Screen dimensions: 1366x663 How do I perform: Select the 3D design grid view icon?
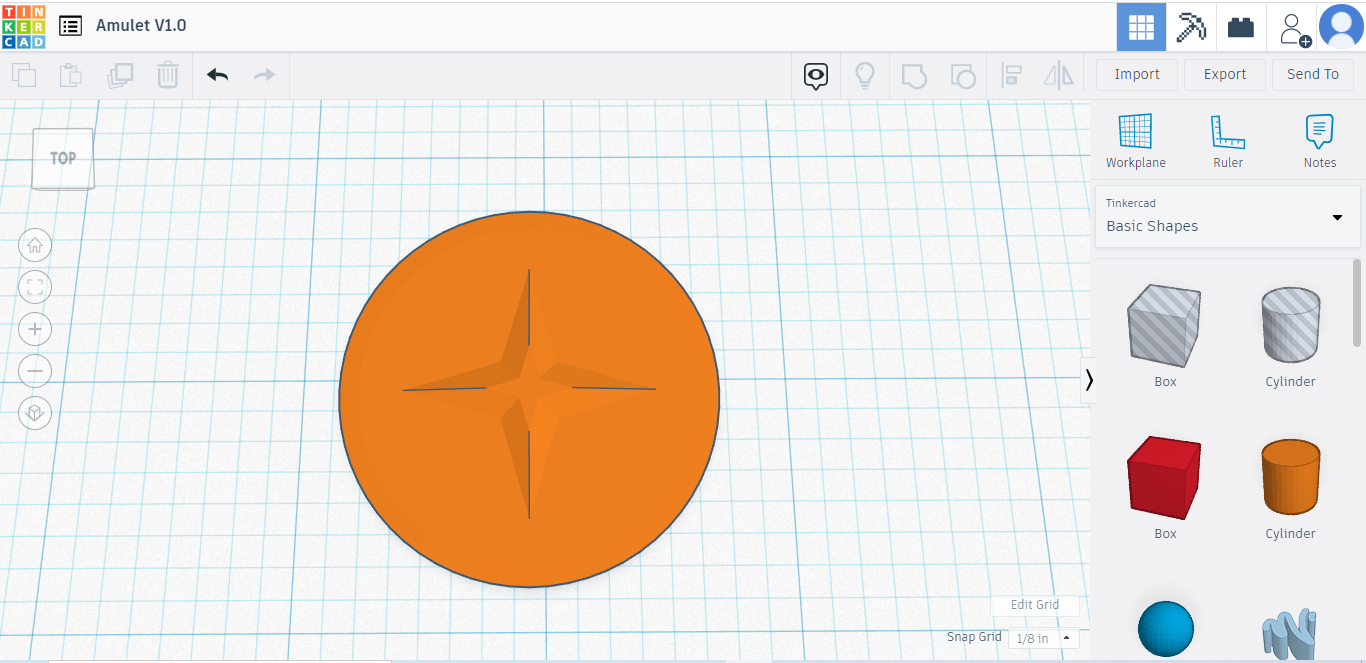coord(1141,27)
